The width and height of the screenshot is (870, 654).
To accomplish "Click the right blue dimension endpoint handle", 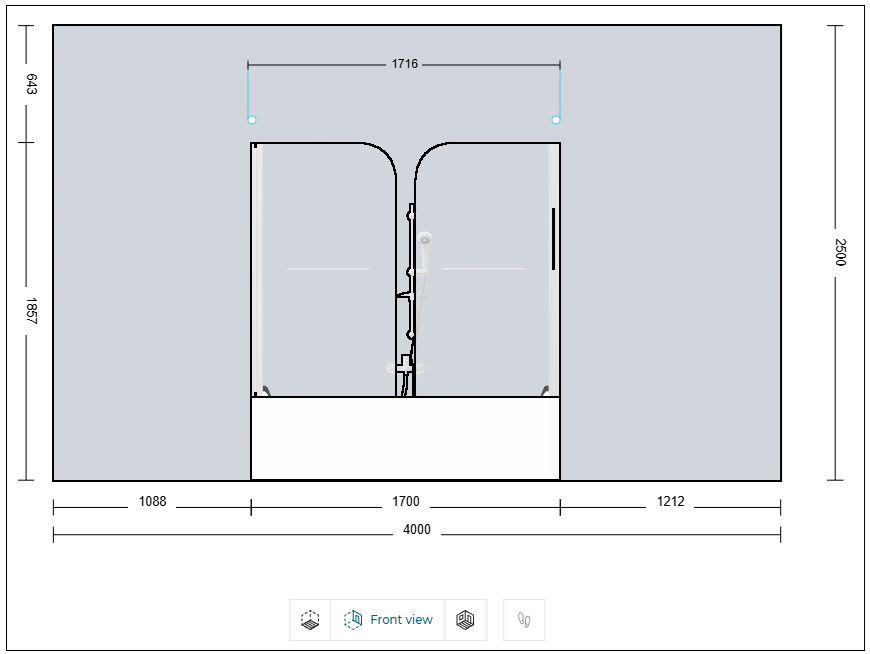I will 555,120.
